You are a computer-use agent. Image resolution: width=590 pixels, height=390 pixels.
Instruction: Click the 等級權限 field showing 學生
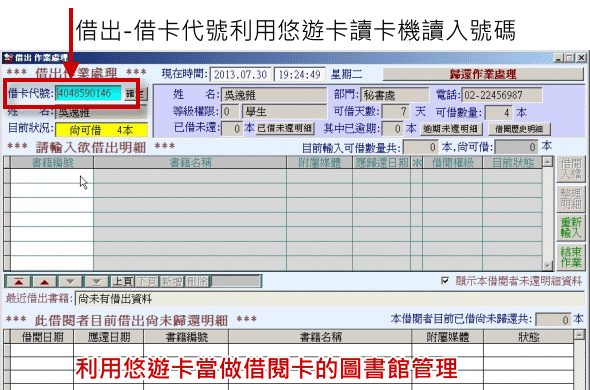click(284, 111)
